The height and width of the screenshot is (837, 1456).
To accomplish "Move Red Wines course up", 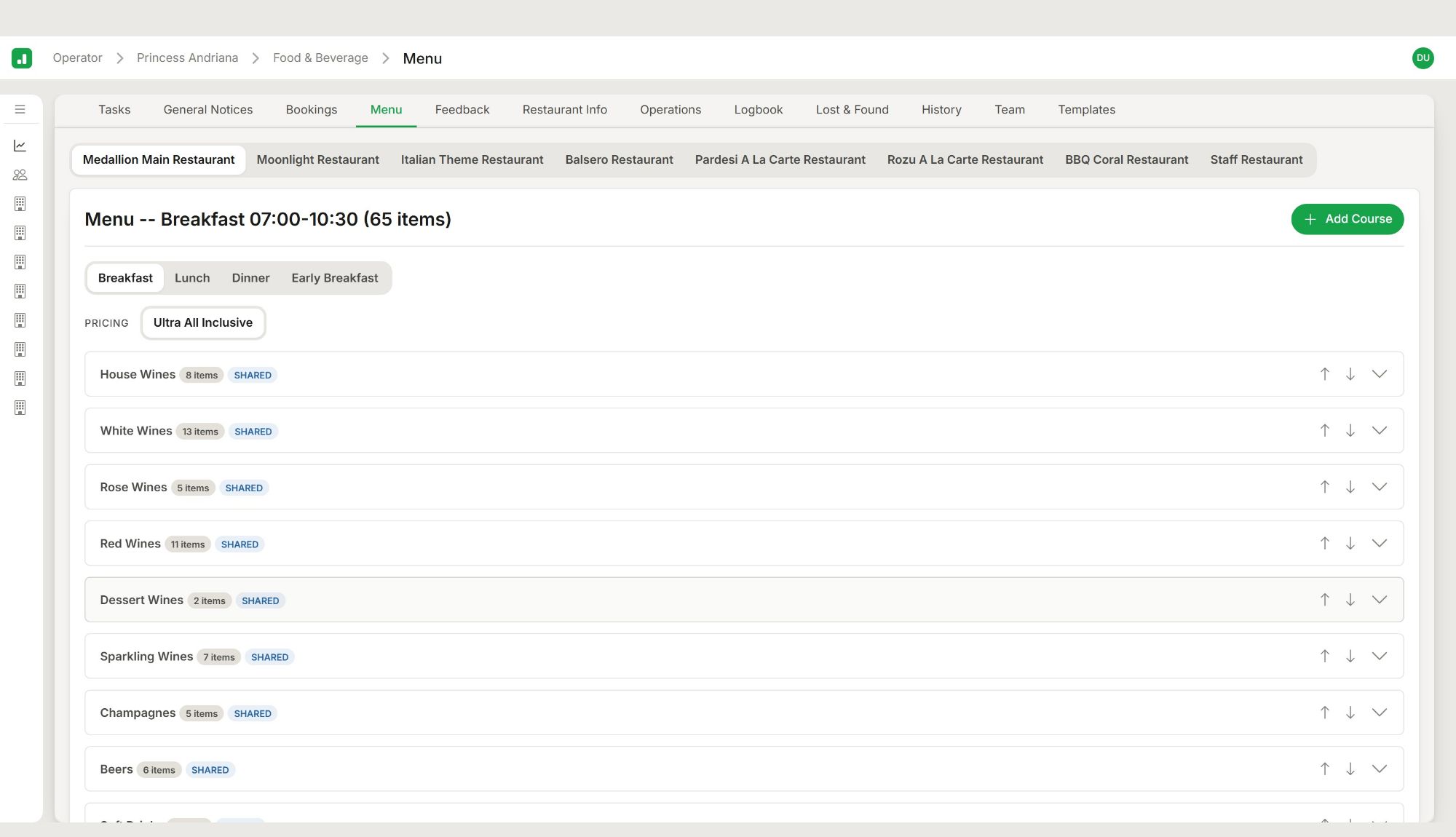I will click(x=1325, y=543).
